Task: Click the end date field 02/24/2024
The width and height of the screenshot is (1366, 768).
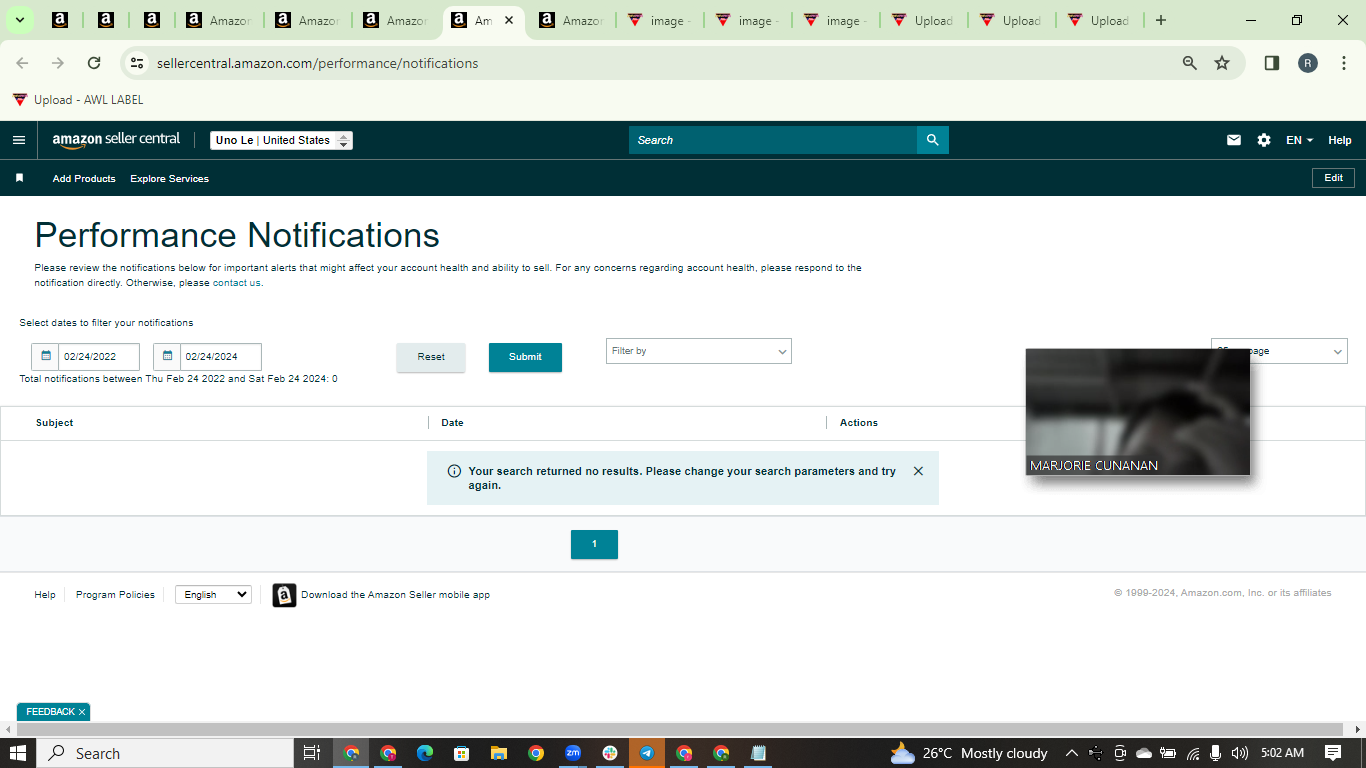Action: (221, 357)
